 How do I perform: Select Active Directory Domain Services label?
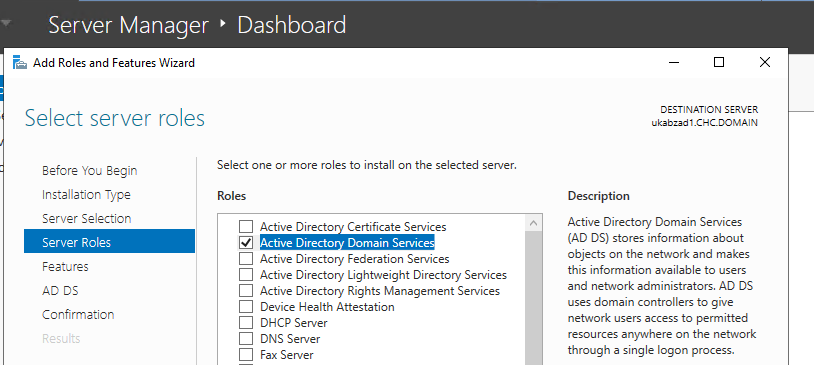(x=347, y=242)
